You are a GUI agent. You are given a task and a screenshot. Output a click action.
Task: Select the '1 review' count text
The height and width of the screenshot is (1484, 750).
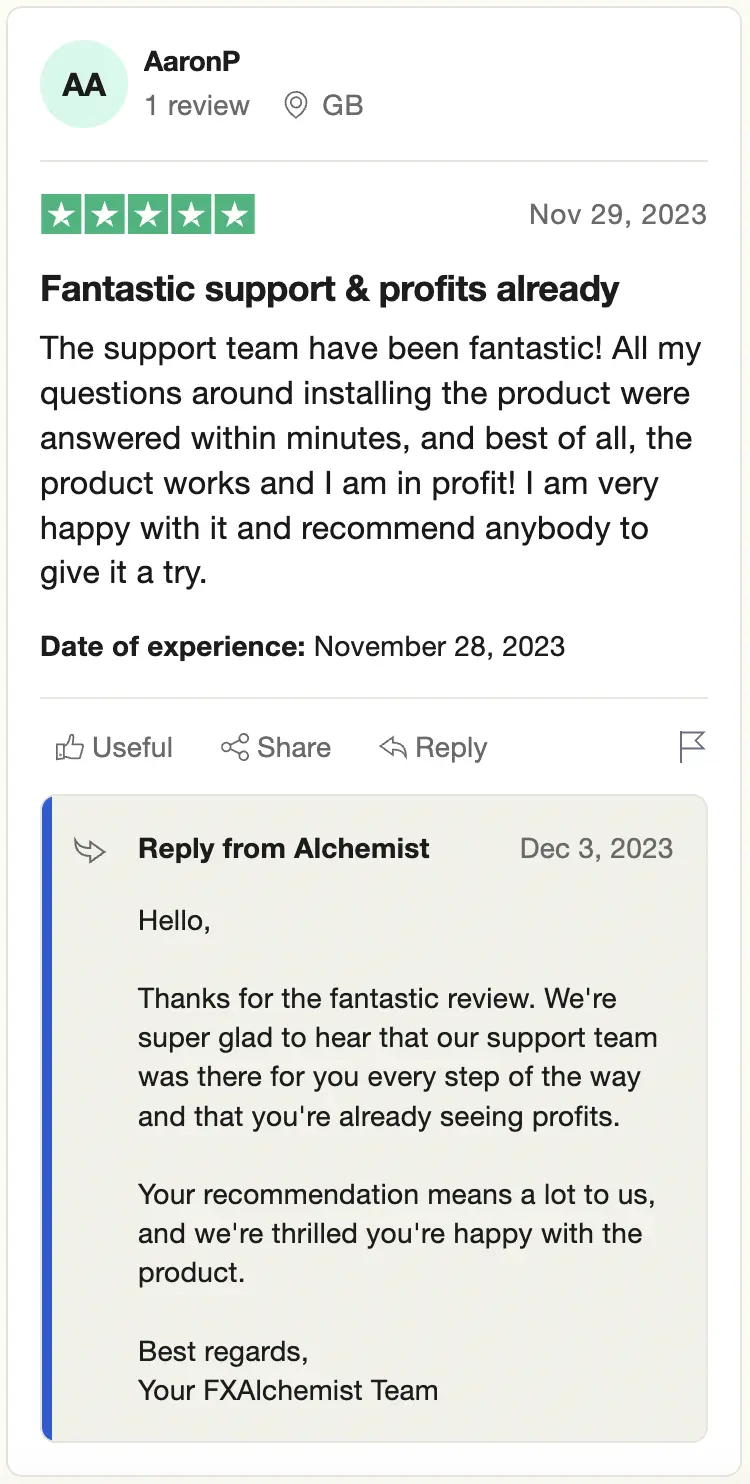click(197, 105)
